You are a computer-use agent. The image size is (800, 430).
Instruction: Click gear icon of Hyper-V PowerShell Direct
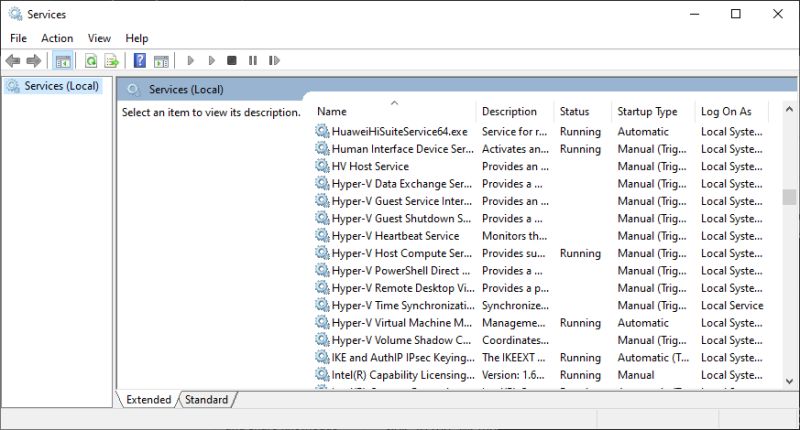(x=322, y=270)
